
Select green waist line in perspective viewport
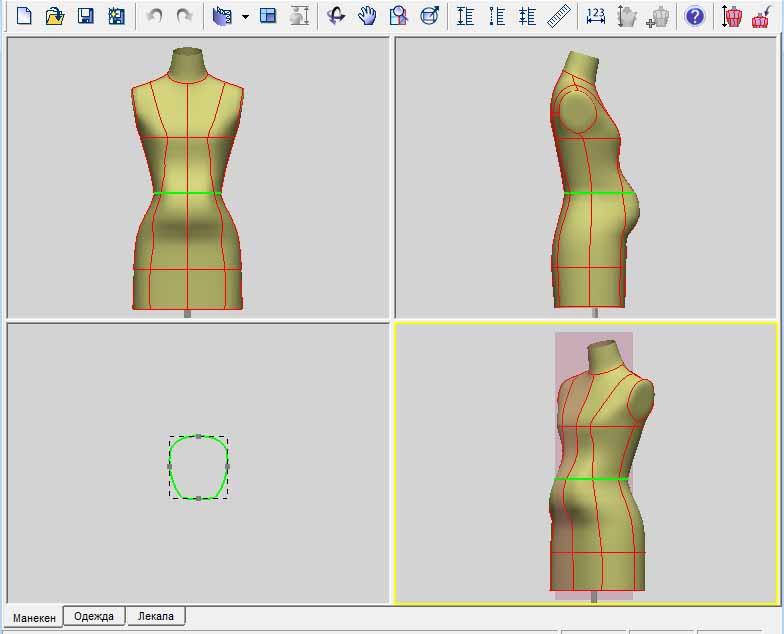point(591,479)
